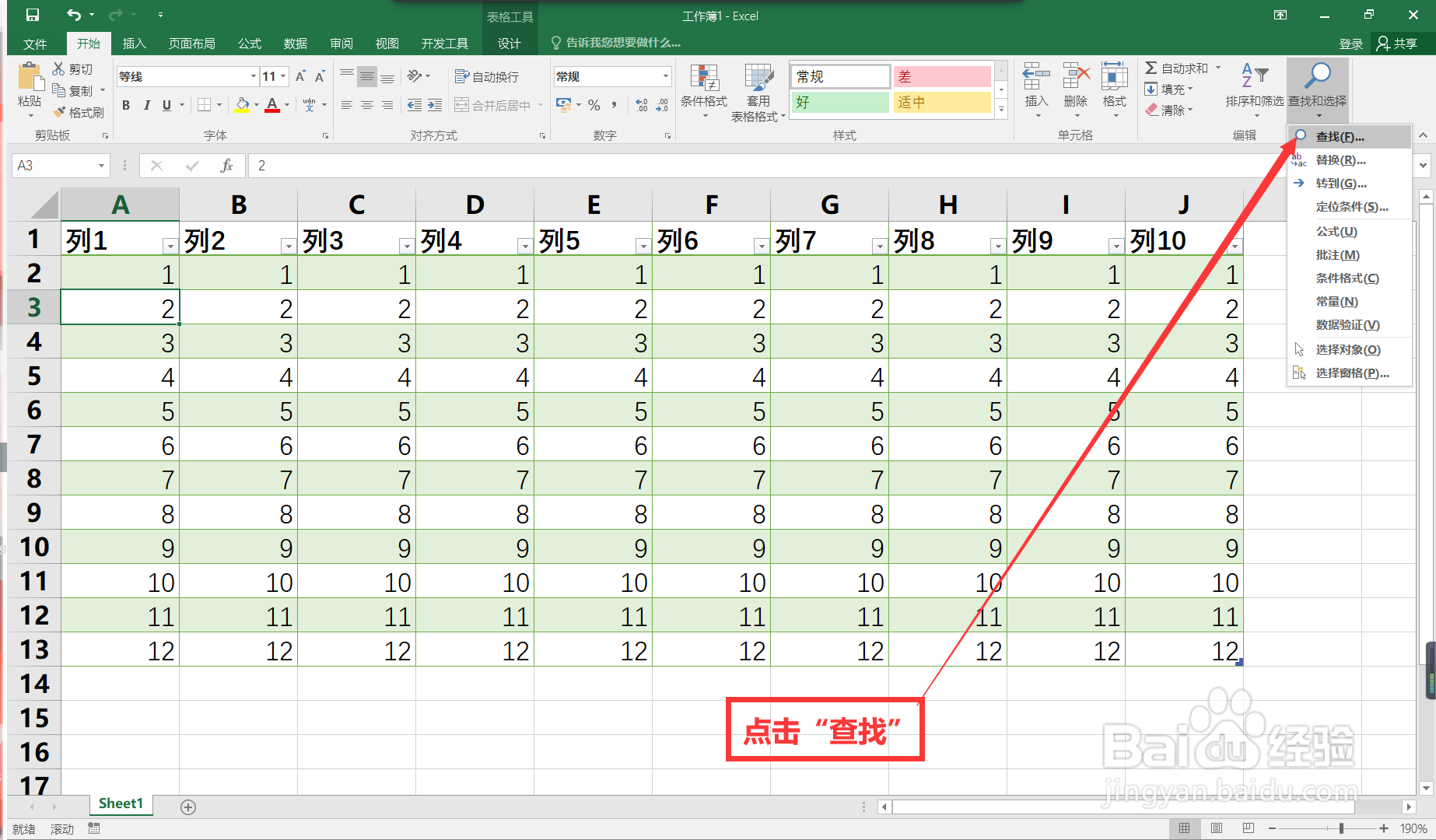Click the Percent Style icon

click(594, 104)
